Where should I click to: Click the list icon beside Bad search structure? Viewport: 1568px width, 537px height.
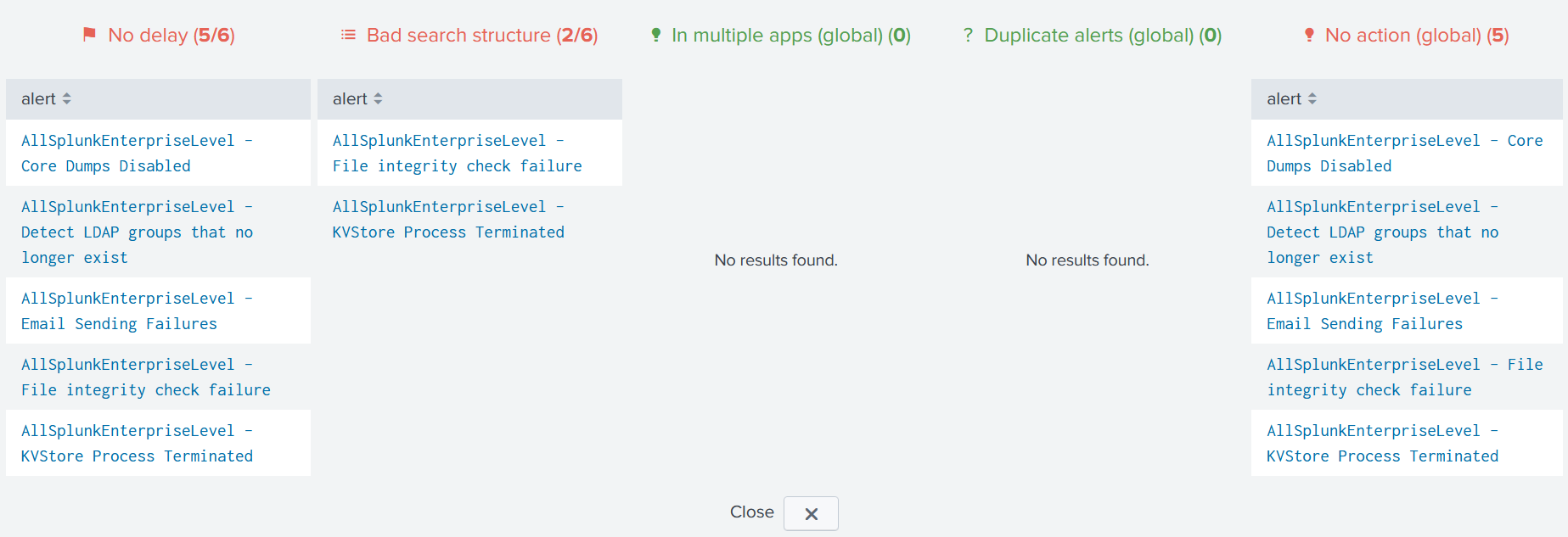(348, 35)
